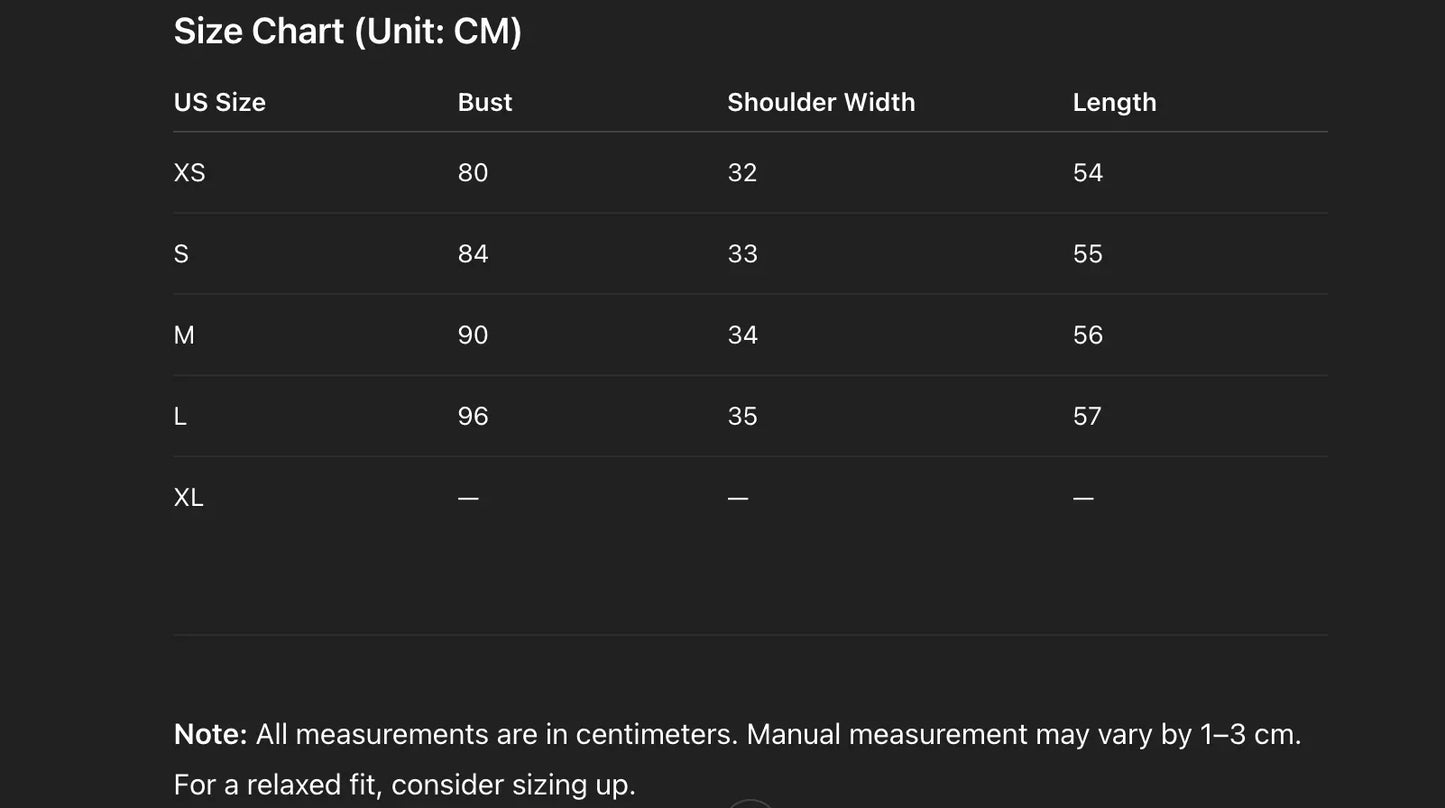Click the Size Chart heading

[x=348, y=31]
